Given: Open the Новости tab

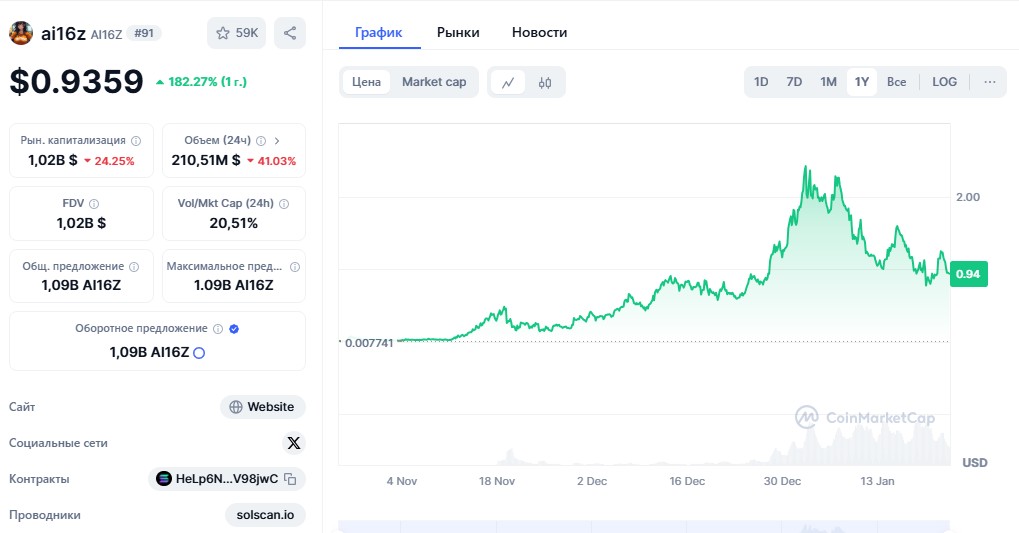Looking at the screenshot, I should pos(539,32).
